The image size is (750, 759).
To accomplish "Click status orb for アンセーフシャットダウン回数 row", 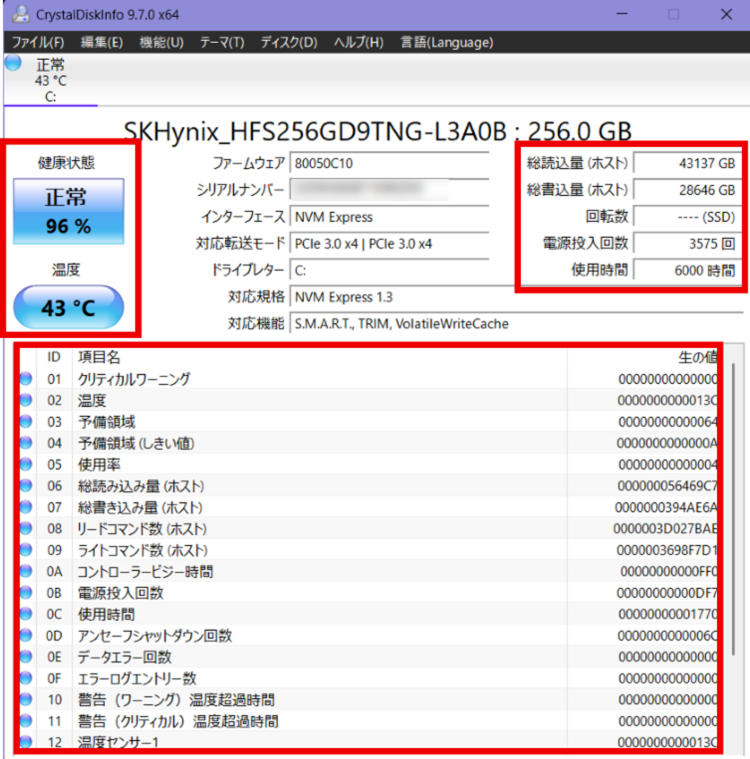I will tap(26, 635).
